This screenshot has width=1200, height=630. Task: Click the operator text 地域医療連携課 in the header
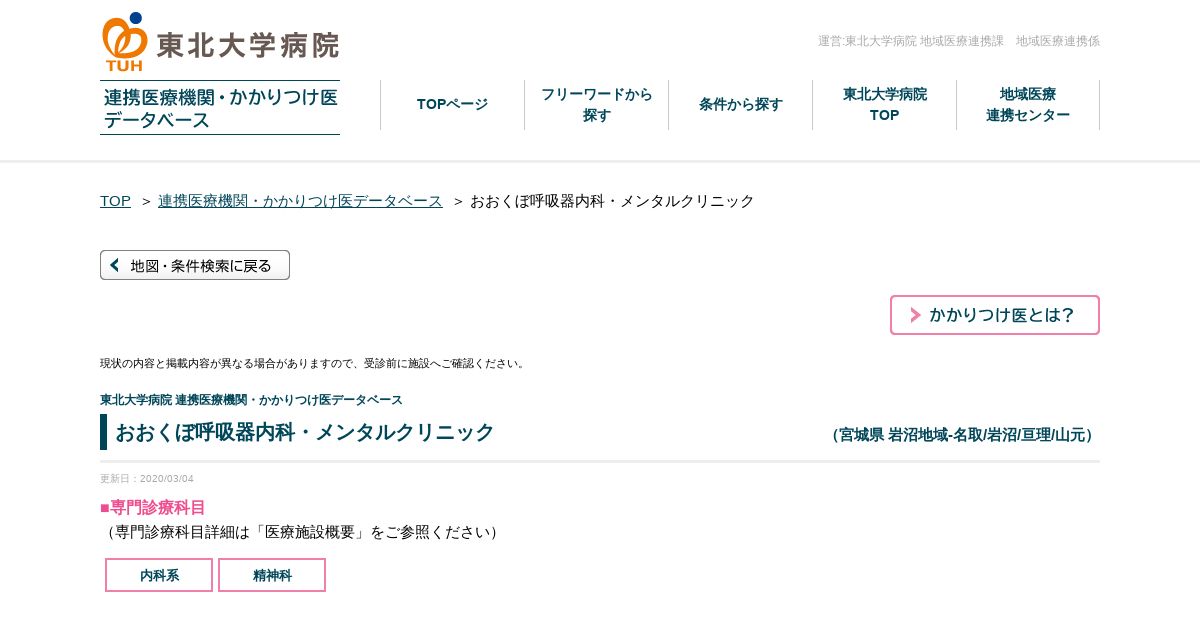pyautogui.click(x=962, y=41)
